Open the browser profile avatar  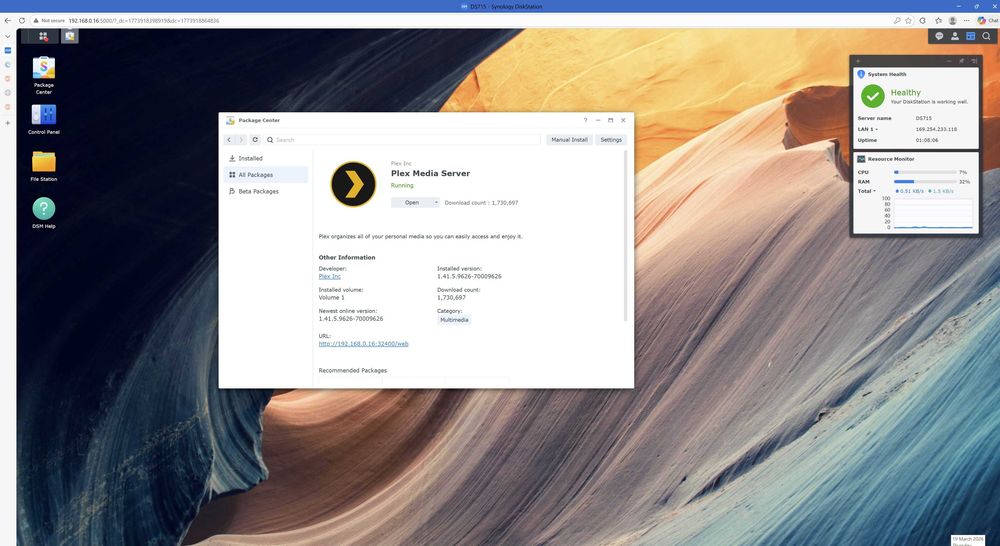953,20
